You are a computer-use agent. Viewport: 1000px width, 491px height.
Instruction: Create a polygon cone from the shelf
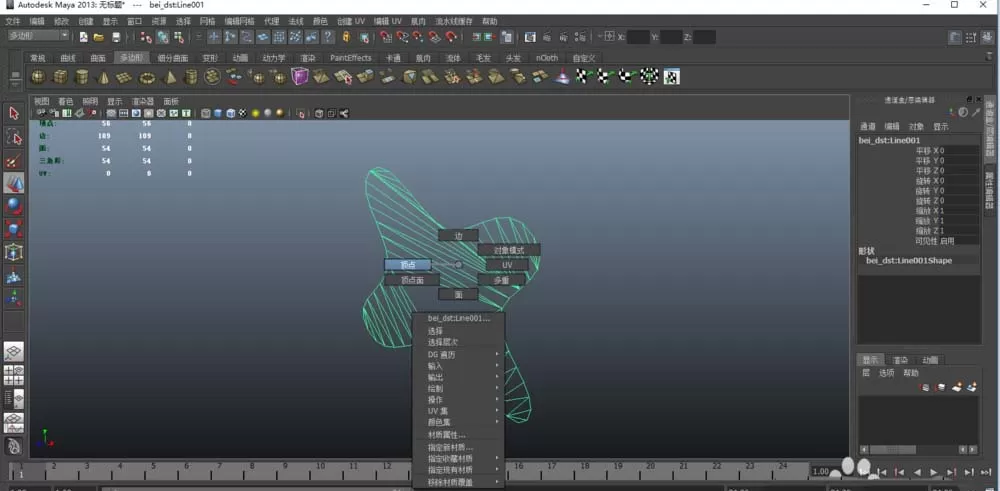click(103, 77)
